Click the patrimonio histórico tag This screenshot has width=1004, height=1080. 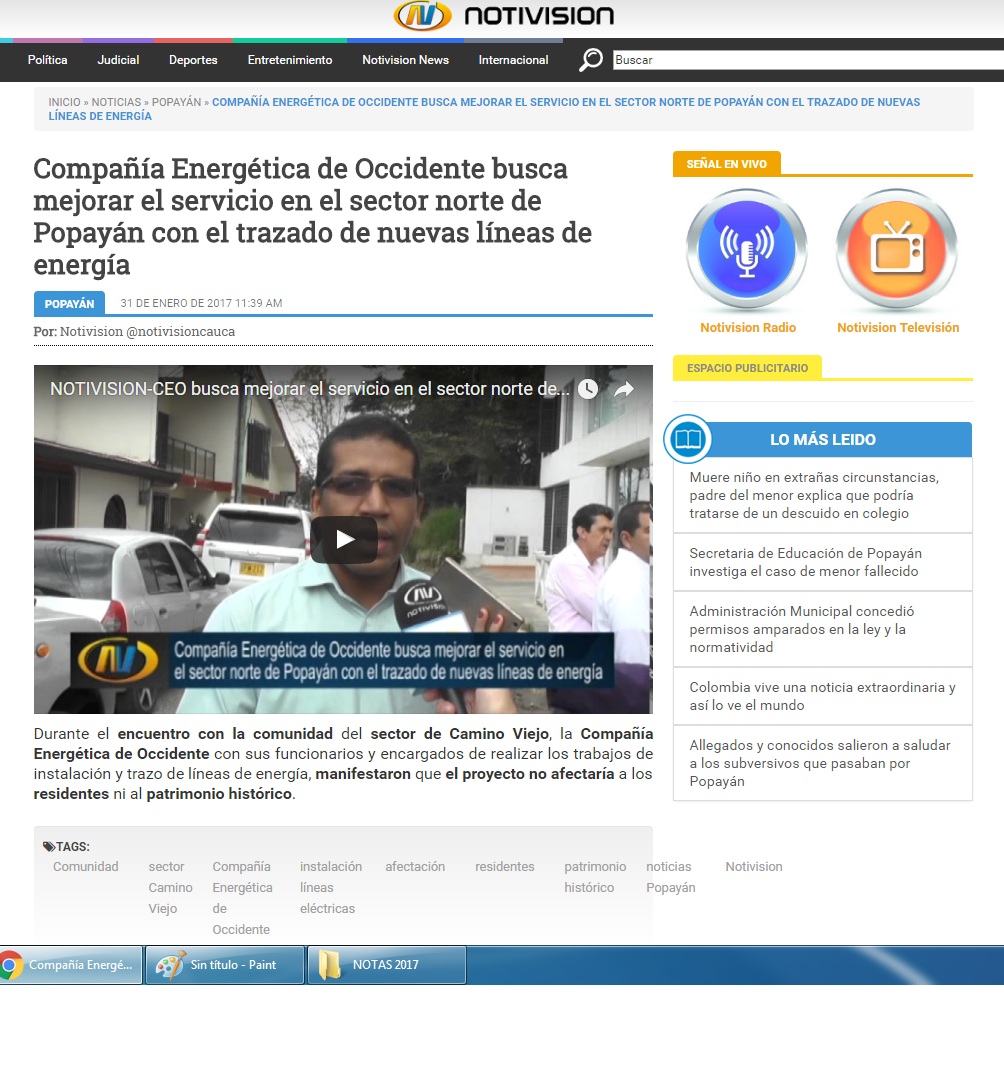(595, 877)
